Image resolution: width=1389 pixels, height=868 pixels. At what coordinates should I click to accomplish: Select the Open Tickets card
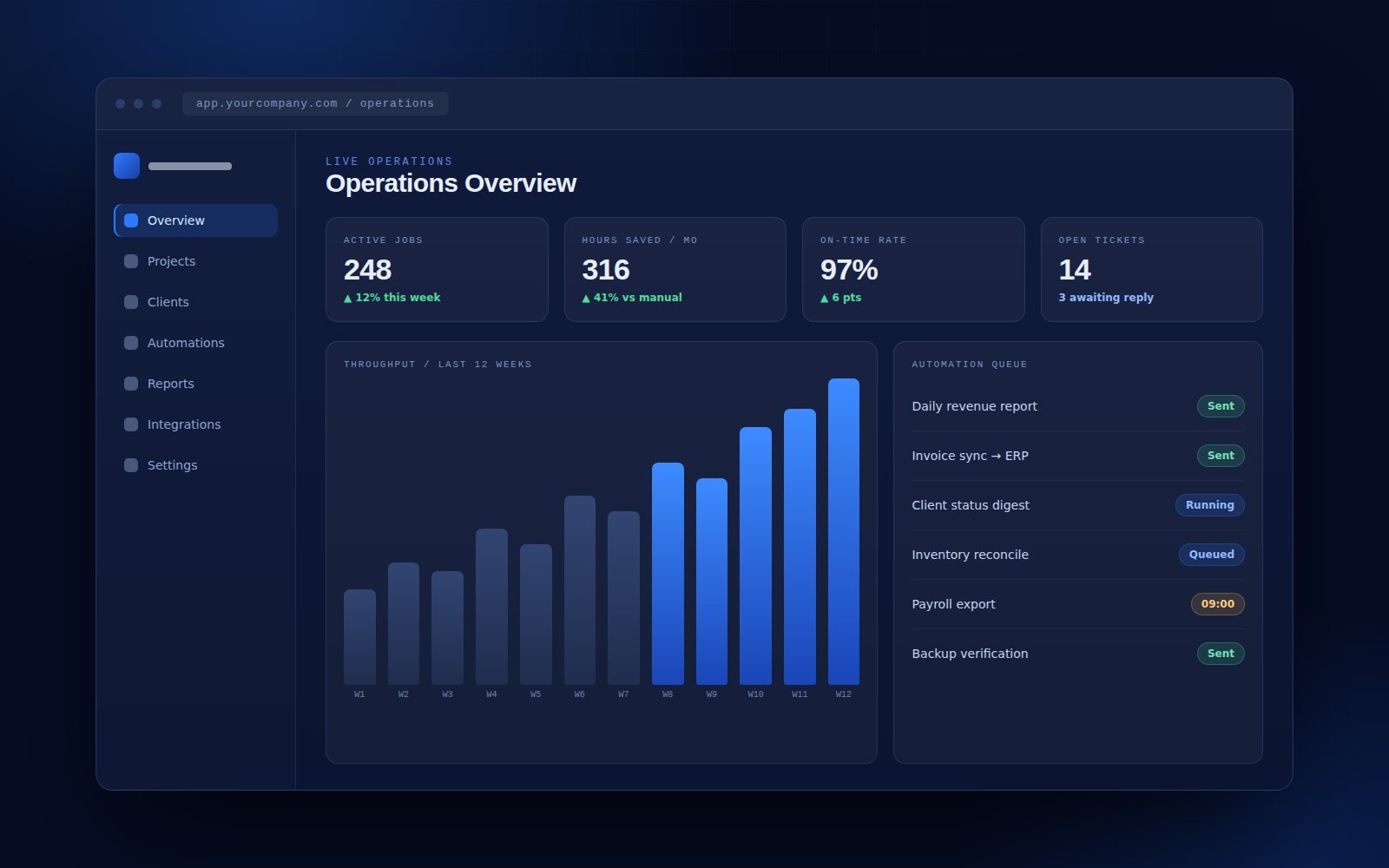click(1152, 269)
